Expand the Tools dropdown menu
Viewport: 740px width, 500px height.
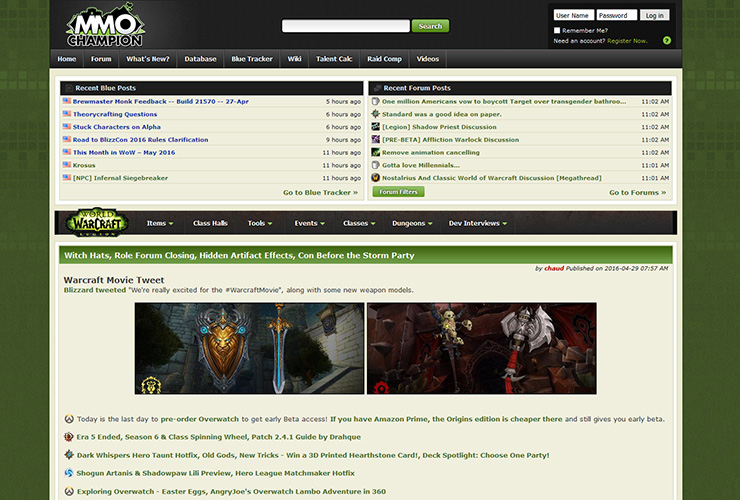pyautogui.click(x=260, y=223)
